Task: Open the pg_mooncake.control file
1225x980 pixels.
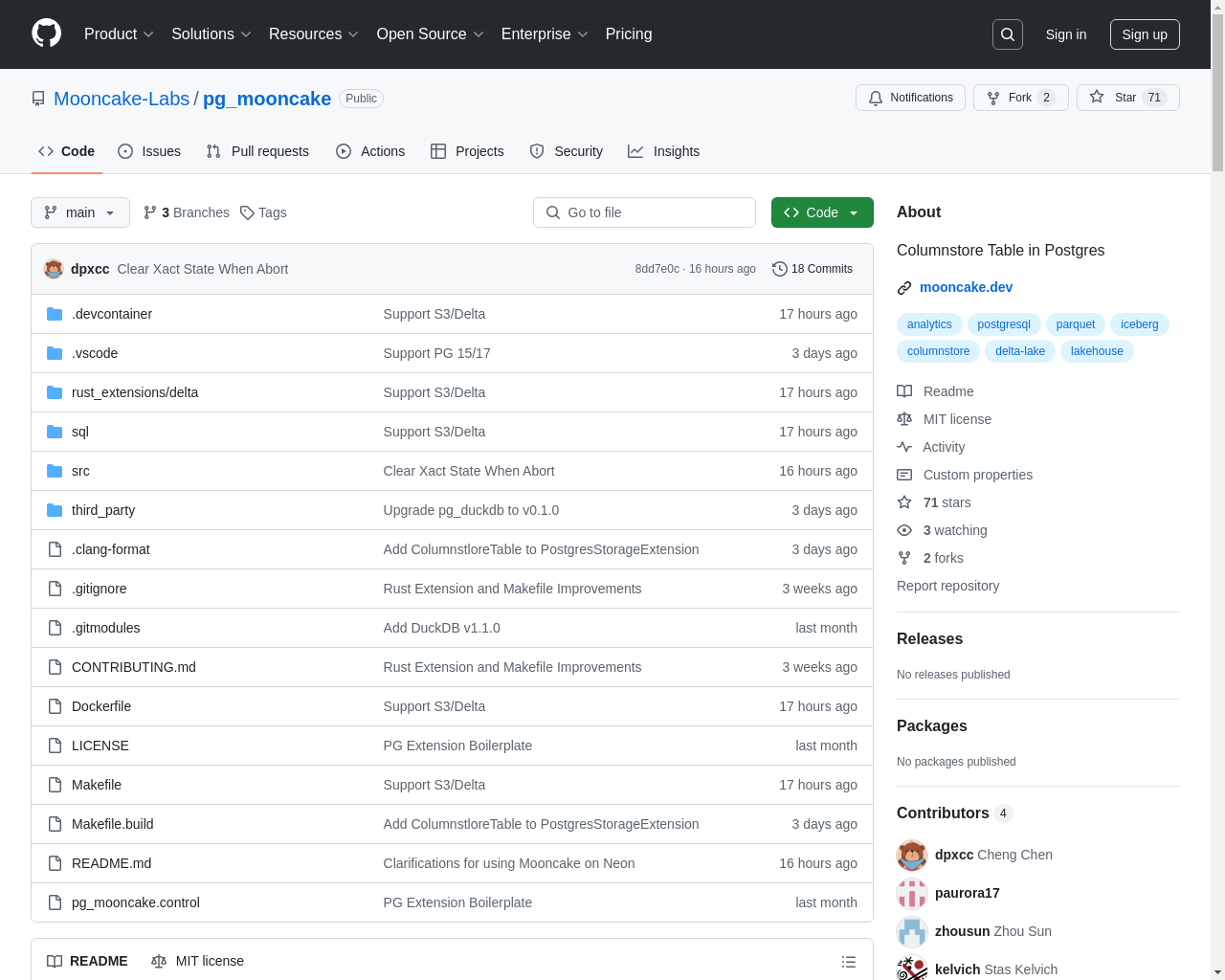Action: 136,902
